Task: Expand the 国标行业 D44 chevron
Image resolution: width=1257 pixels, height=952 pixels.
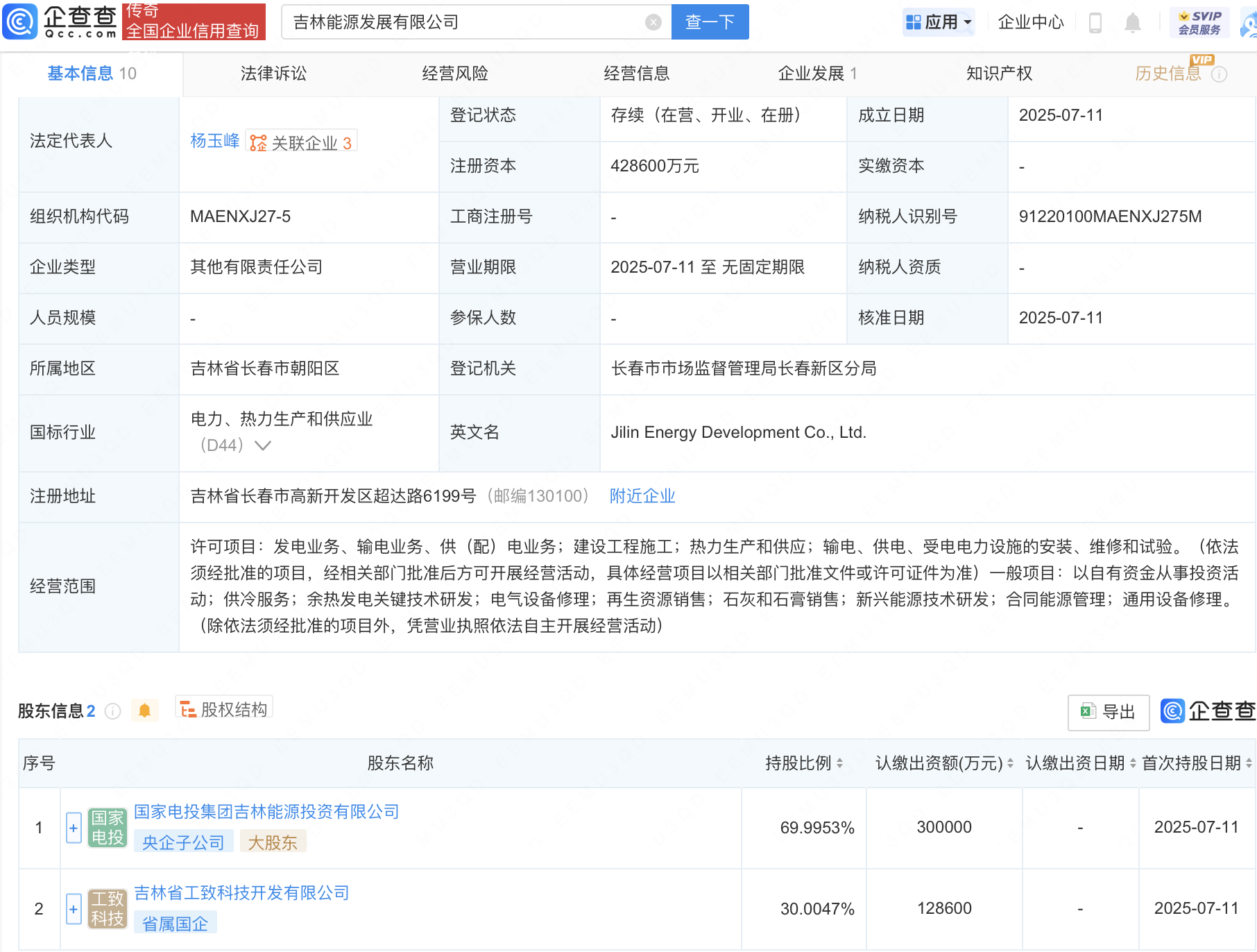Action: coord(263,445)
